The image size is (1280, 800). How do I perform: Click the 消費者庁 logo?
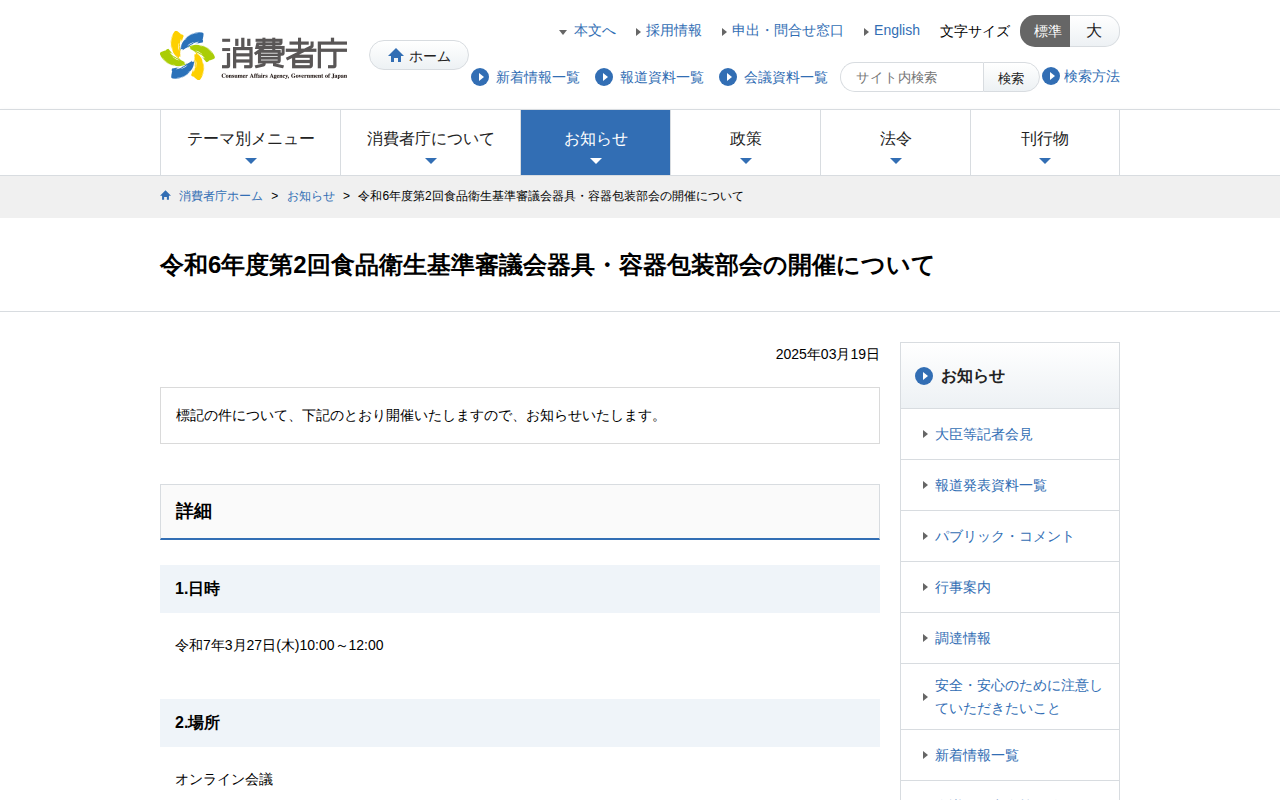254,55
